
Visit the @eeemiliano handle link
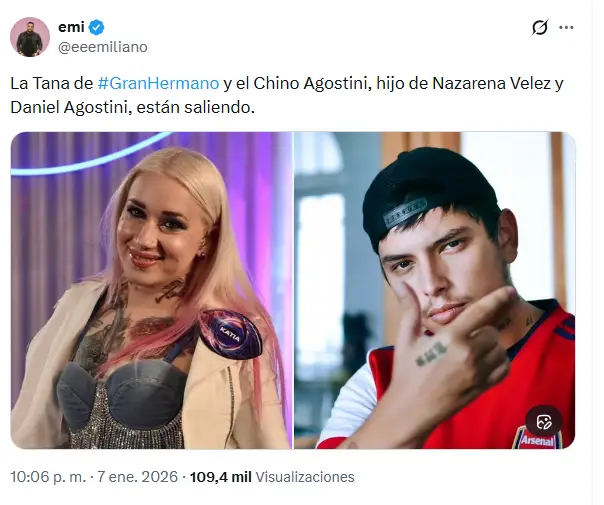coord(103,47)
